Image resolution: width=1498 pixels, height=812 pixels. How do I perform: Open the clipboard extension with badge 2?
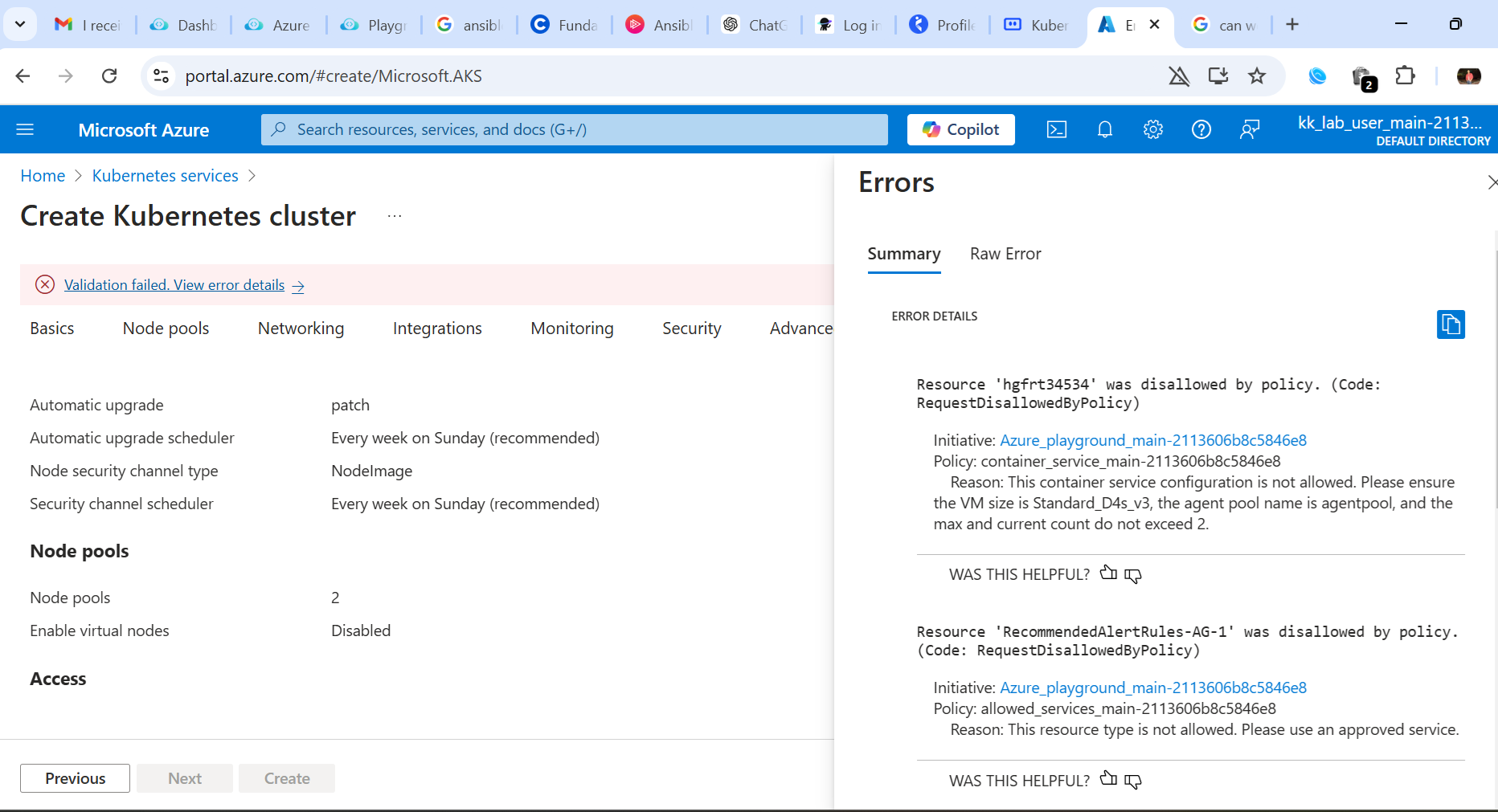click(x=1364, y=78)
